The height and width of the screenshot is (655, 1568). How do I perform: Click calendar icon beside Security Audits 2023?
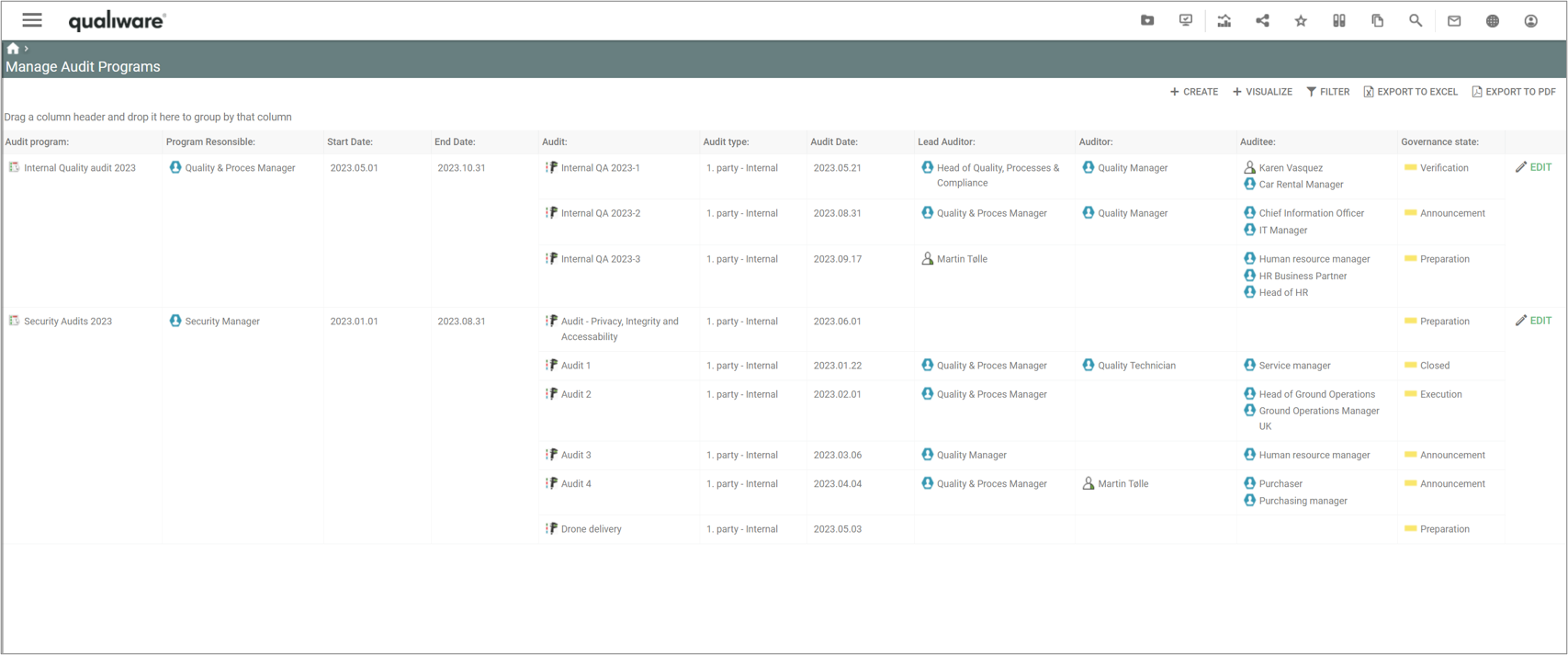(14, 321)
